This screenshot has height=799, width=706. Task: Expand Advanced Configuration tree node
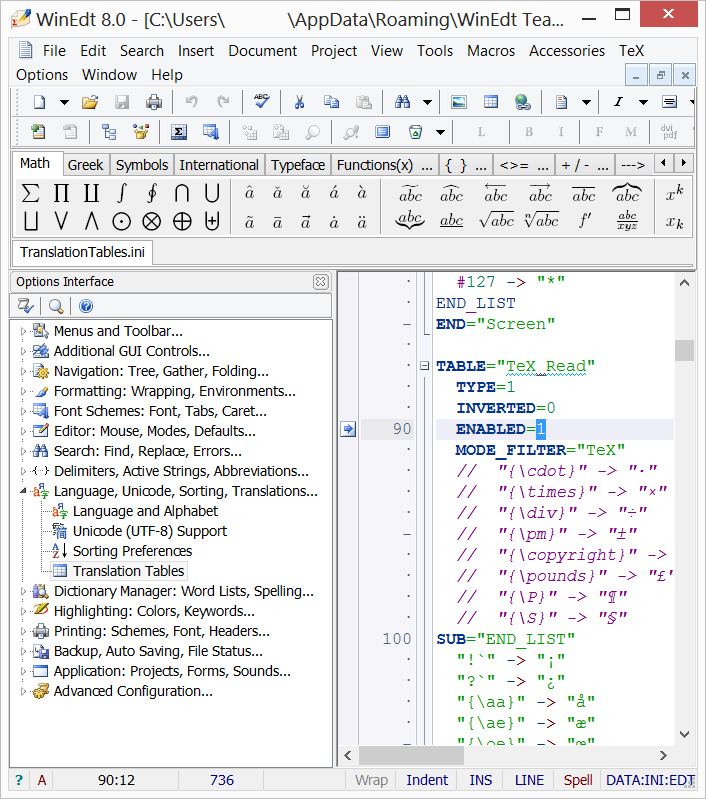[x=23, y=691]
